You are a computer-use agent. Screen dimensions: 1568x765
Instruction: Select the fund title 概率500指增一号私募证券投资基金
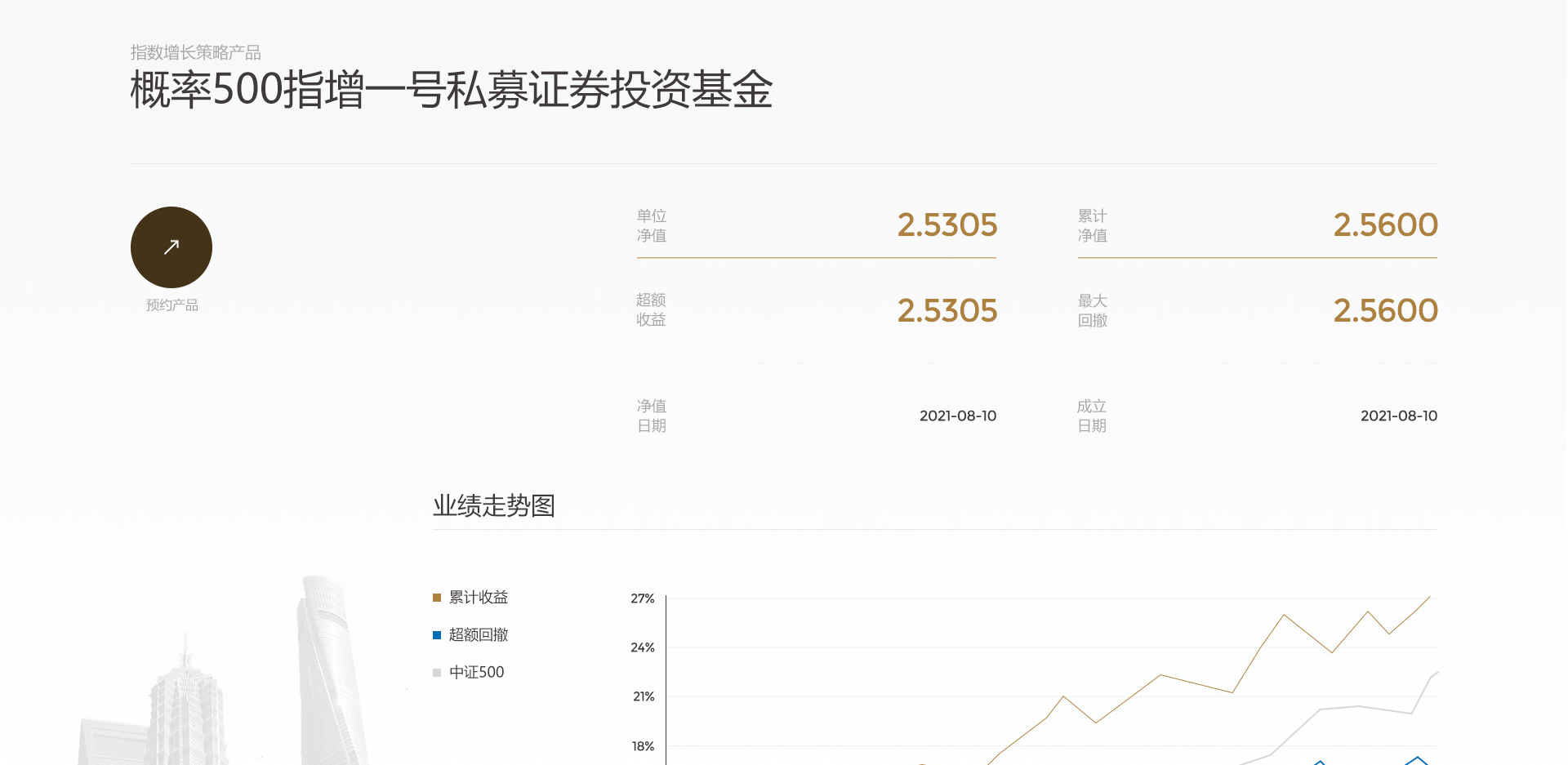[452, 89]
